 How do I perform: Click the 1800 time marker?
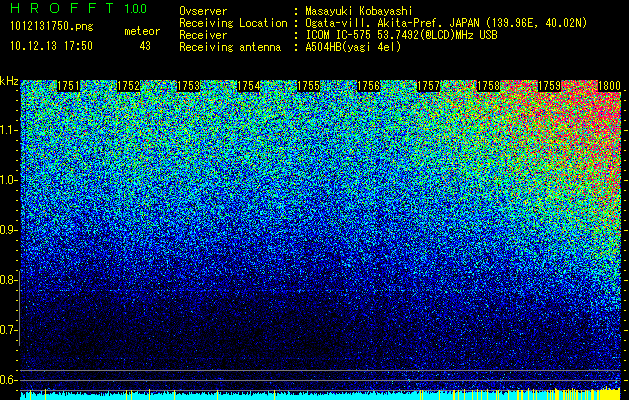pyautogui.click(x=609, y=86)
